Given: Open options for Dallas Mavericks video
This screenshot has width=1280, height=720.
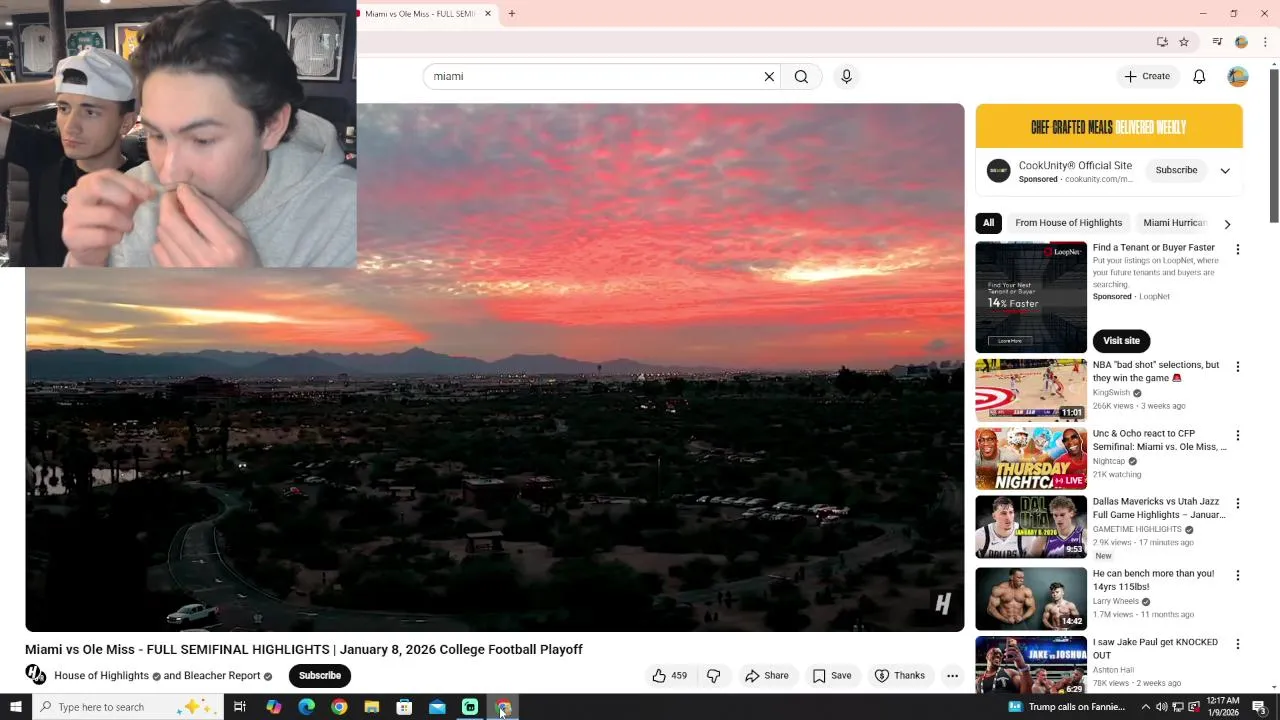Looking at the screenshot, I should click(x=1238, y=504).
